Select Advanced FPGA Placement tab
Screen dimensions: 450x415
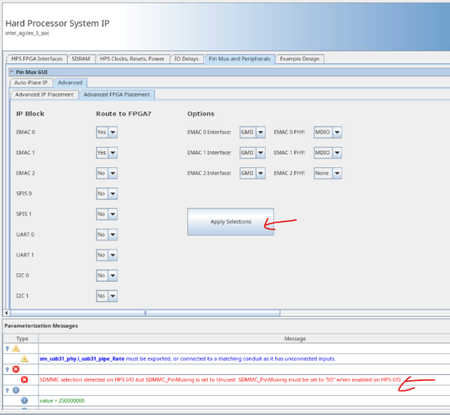pyautogui.click(x=117, y=95)
